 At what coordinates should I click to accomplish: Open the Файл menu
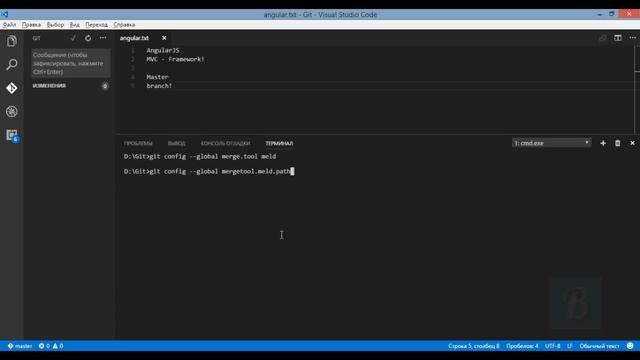click(x=9, y=24)
